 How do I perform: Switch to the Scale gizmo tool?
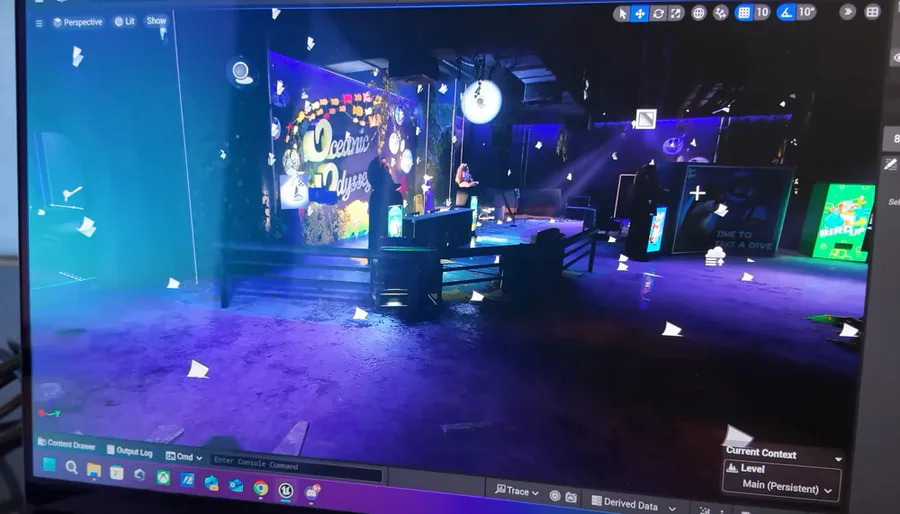pyautogui.click(x=676, y=13)
